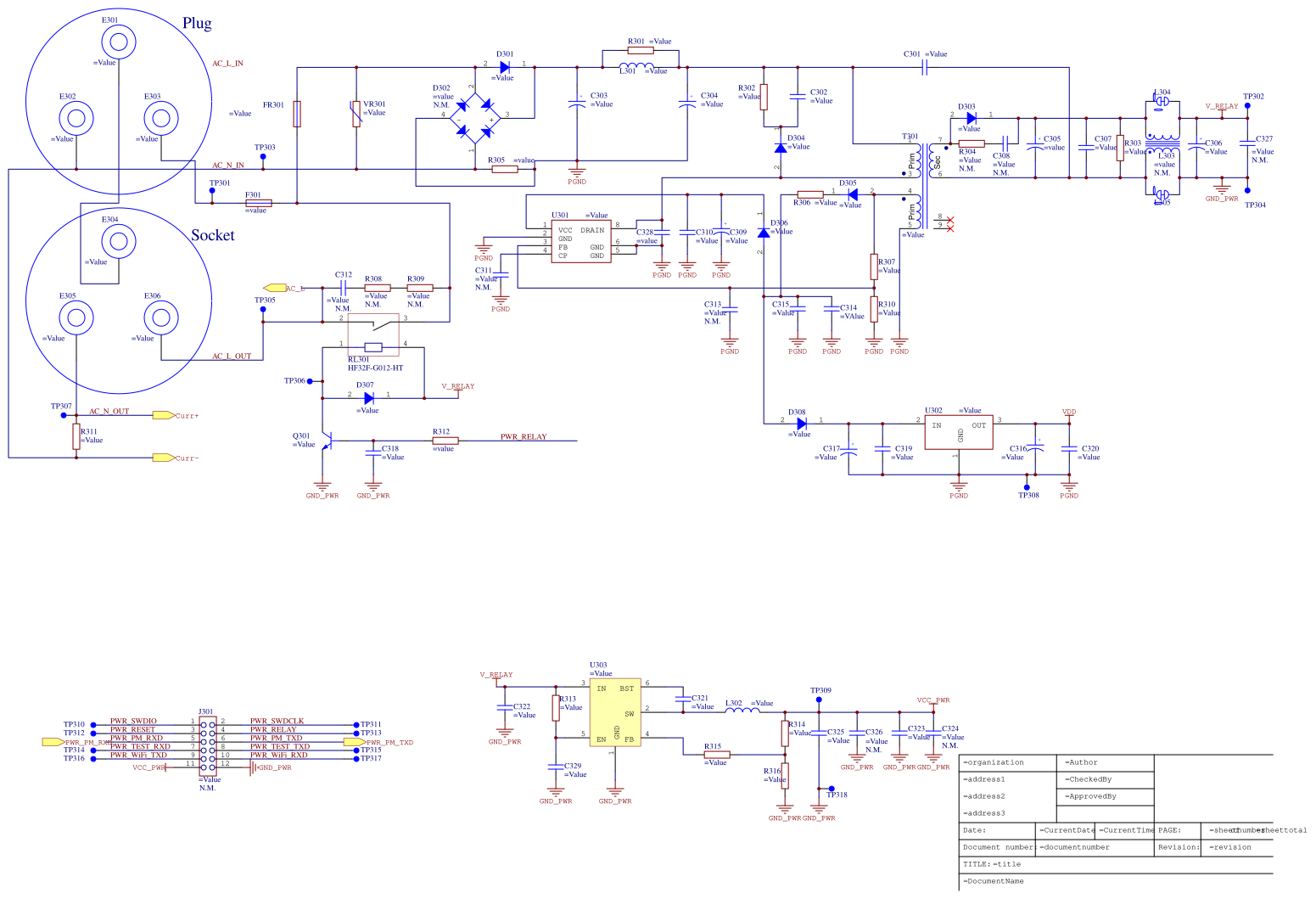Click the 'AC_N_OUT' net label
1316x899 pixels.
click(x=109, y=411)
